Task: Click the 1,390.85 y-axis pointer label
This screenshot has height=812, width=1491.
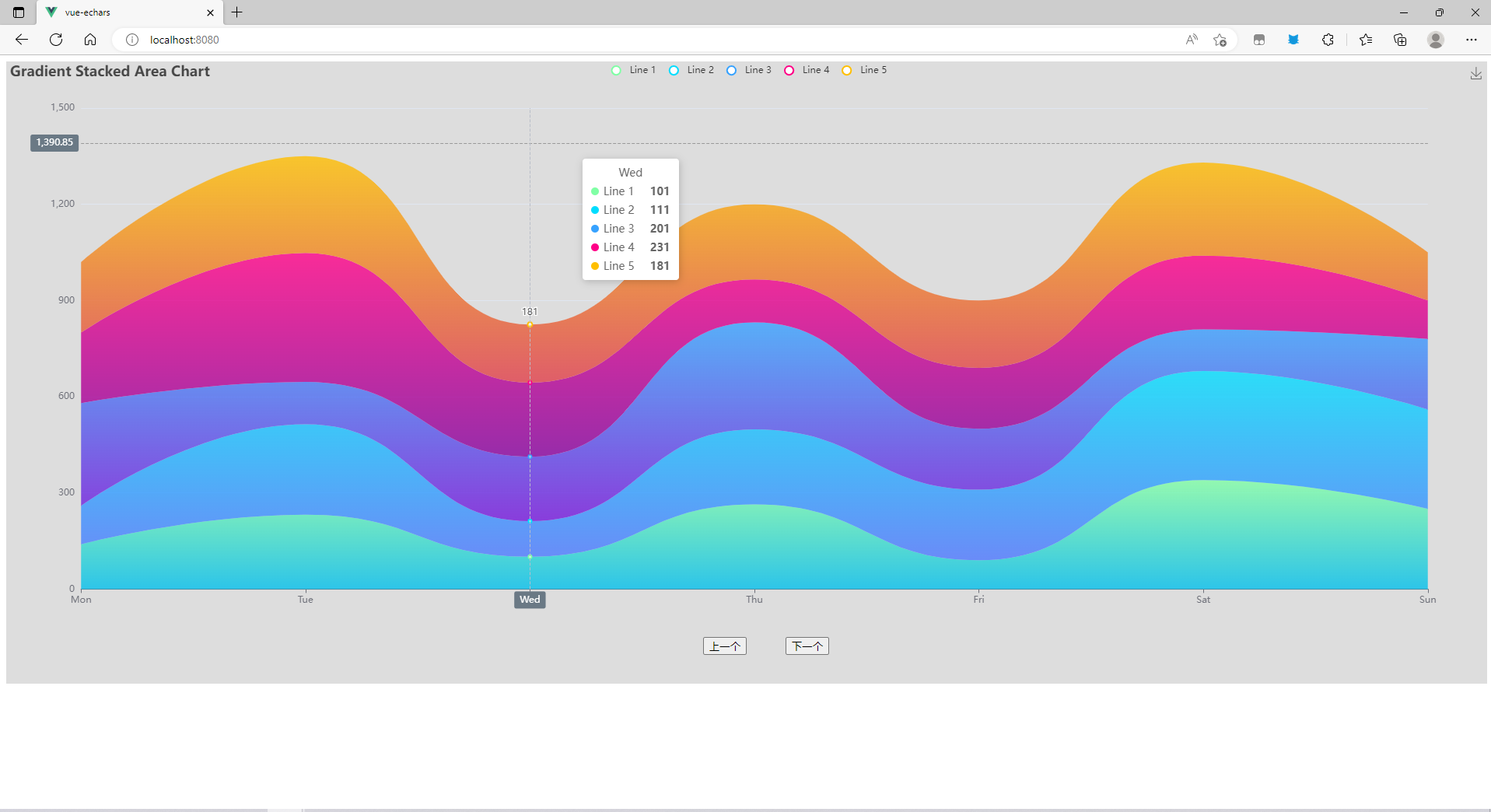Action: (x=54, y=142)
